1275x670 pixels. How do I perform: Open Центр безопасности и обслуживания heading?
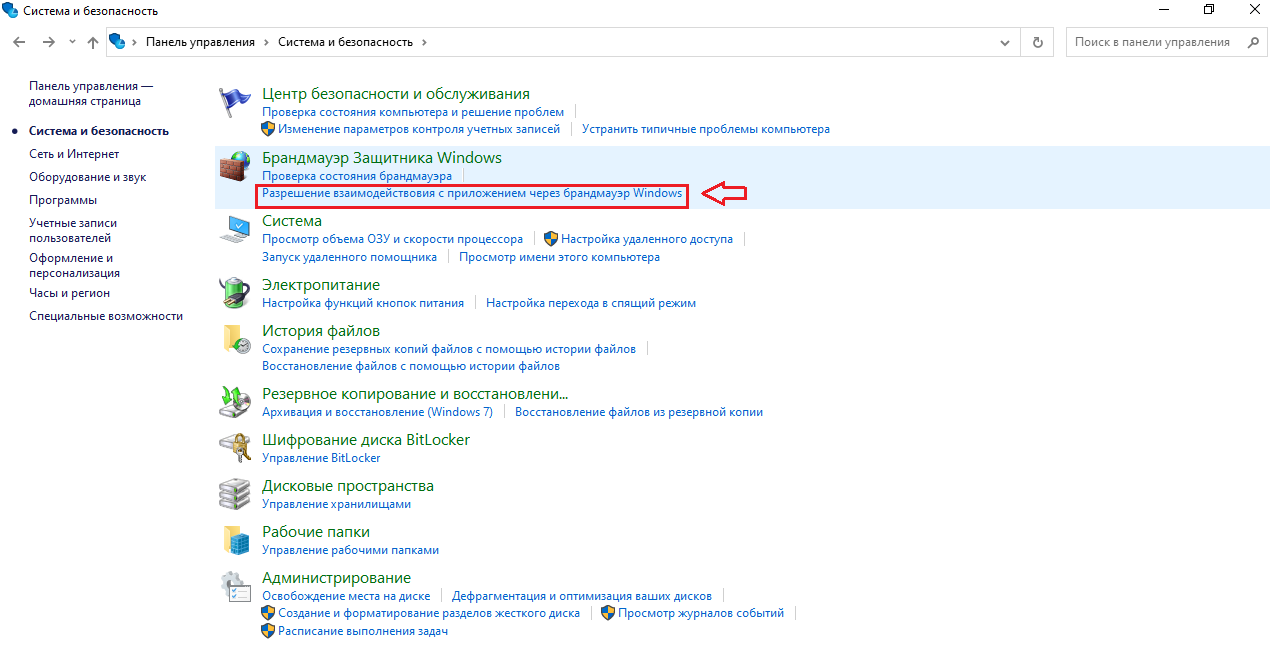tap(396, 94)
